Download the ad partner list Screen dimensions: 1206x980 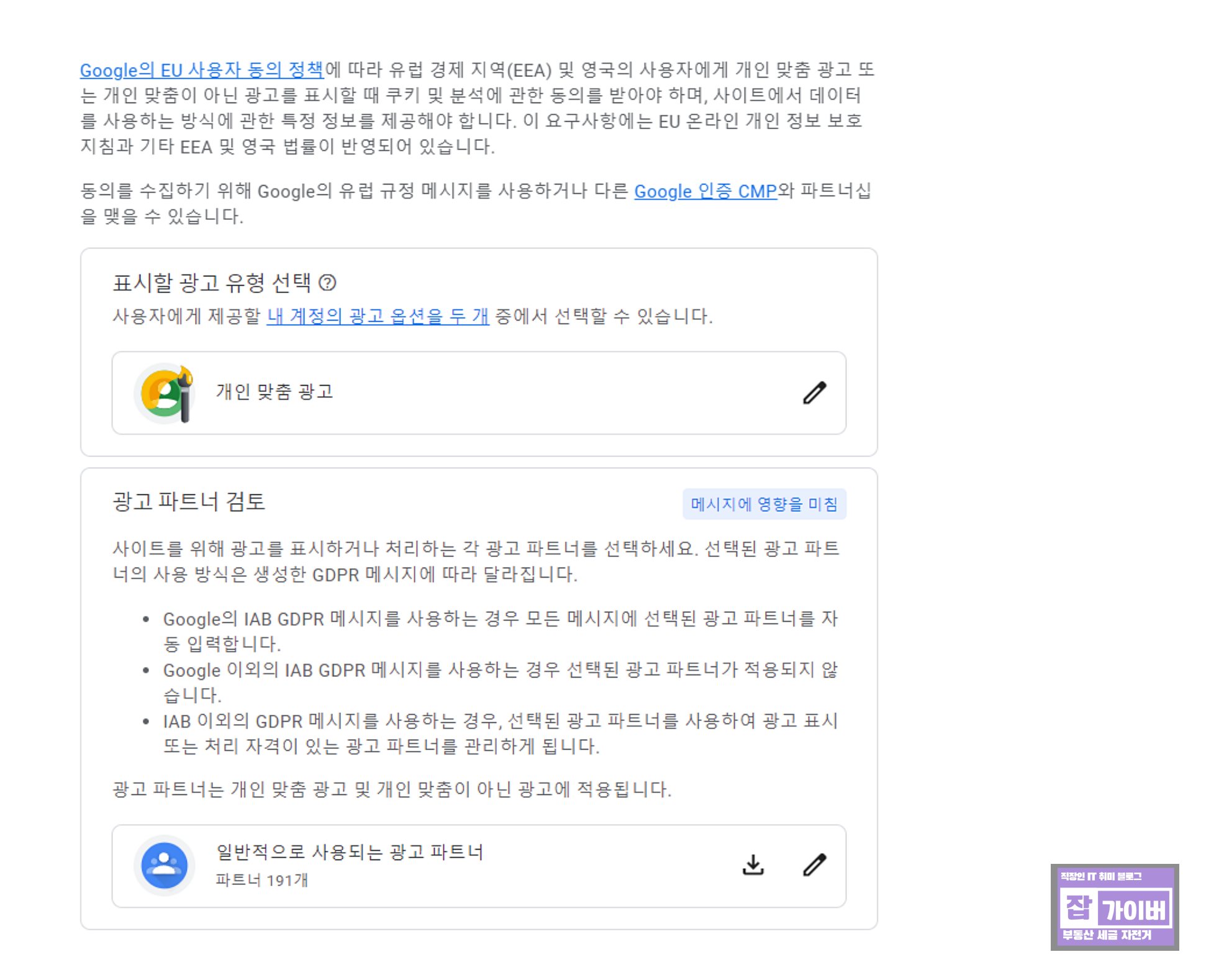(x=753, y=864)
